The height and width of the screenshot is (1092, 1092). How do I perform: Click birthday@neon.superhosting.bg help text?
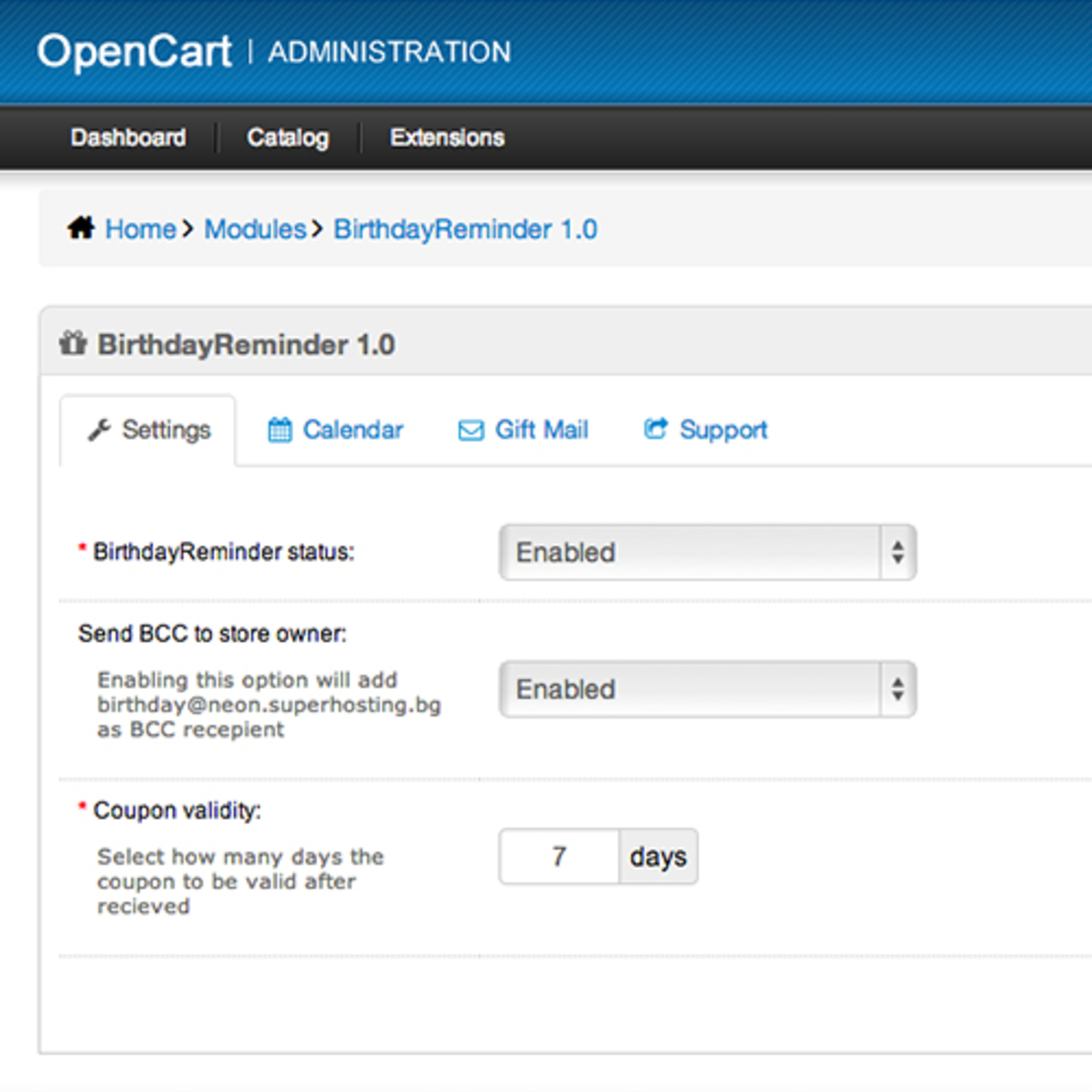269,705
